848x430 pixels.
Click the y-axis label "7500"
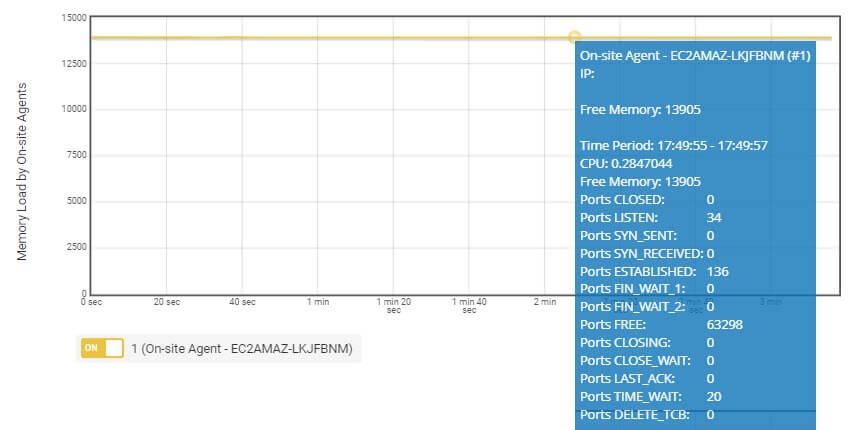pos(76,155)
